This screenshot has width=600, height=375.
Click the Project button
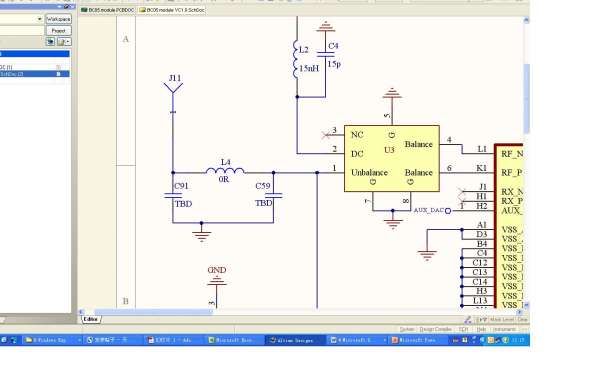58,31
